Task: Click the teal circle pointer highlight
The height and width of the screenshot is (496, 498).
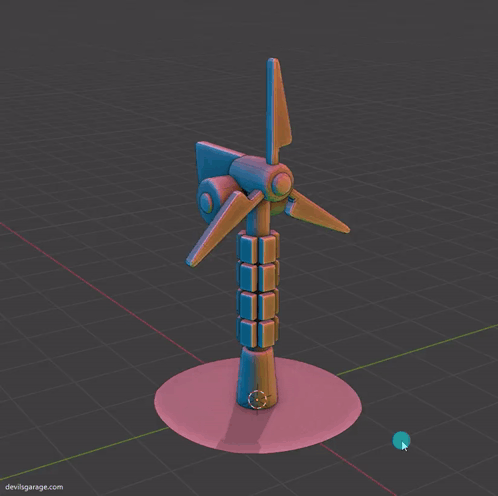Action: (x=401, y=440)
